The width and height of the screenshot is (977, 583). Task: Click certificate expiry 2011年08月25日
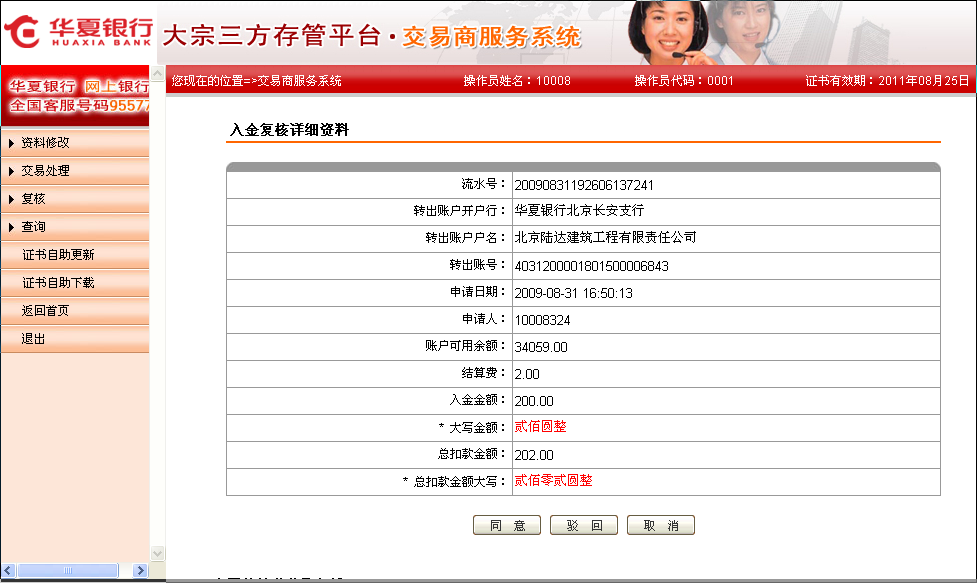[923, 81]
